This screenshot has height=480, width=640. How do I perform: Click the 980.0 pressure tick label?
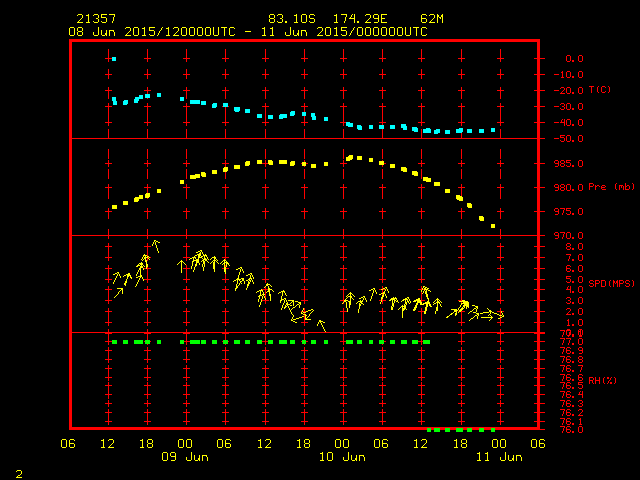[x=569, y=188]
